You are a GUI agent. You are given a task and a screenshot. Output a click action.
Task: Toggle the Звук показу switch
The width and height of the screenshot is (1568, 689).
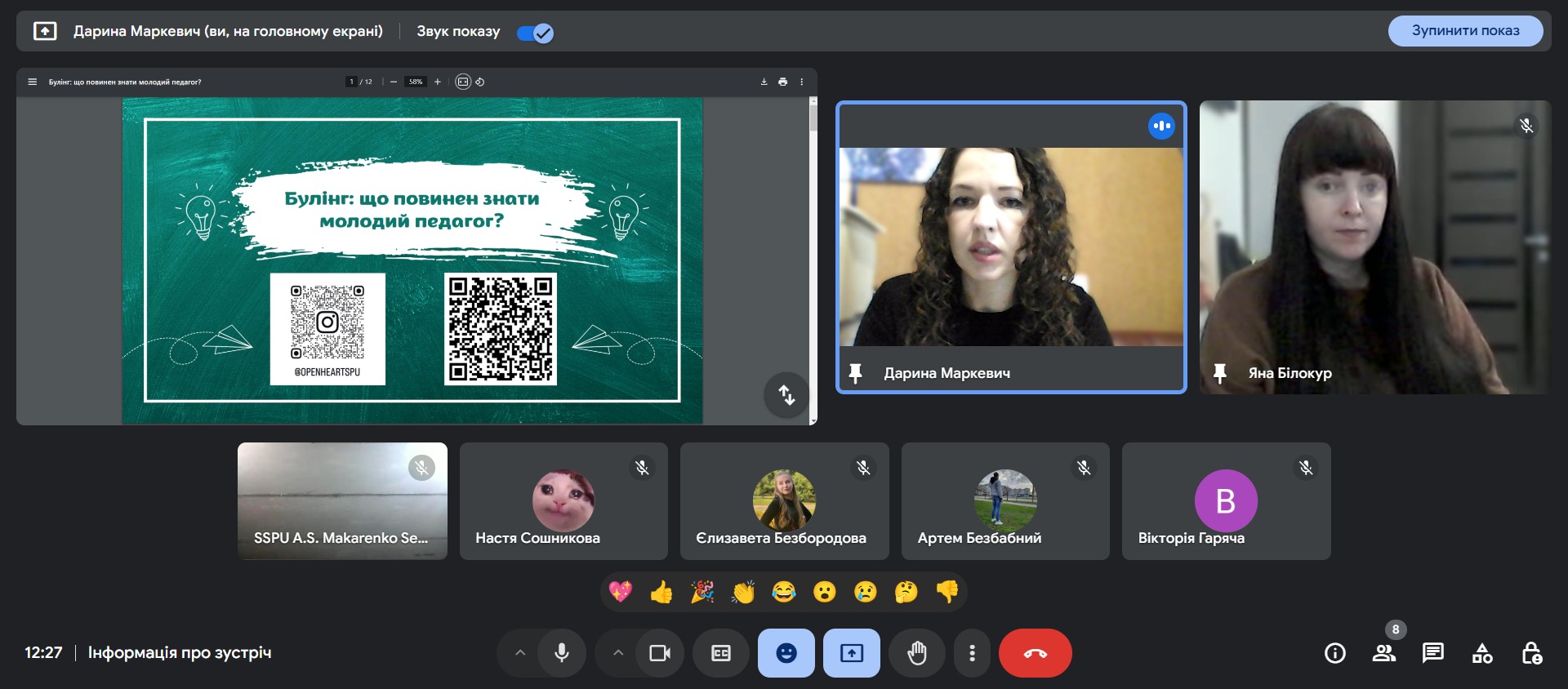click(x=535, y=33)
